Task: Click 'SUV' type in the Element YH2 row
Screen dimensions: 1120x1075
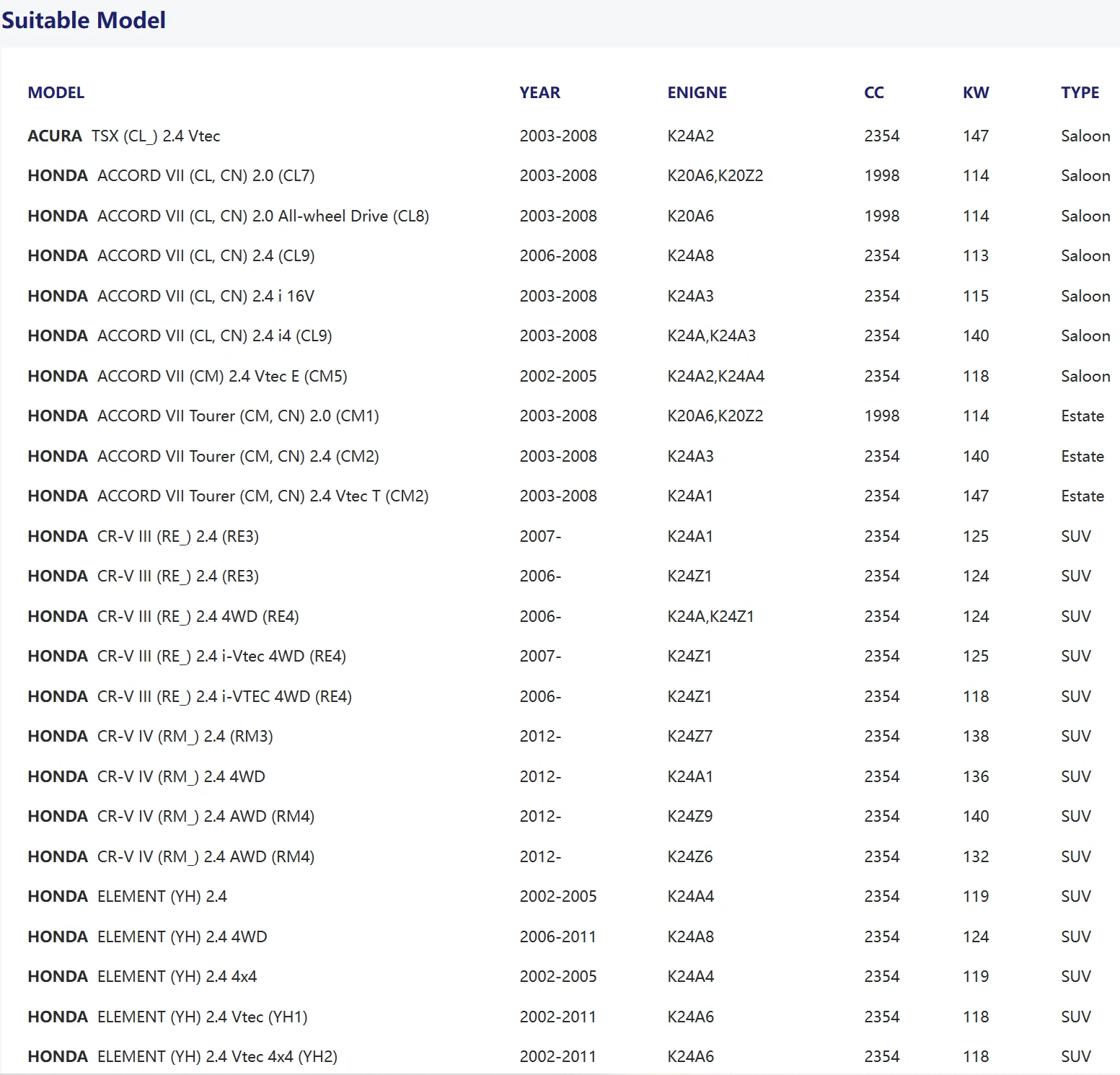Action: pos(1076,1056)
